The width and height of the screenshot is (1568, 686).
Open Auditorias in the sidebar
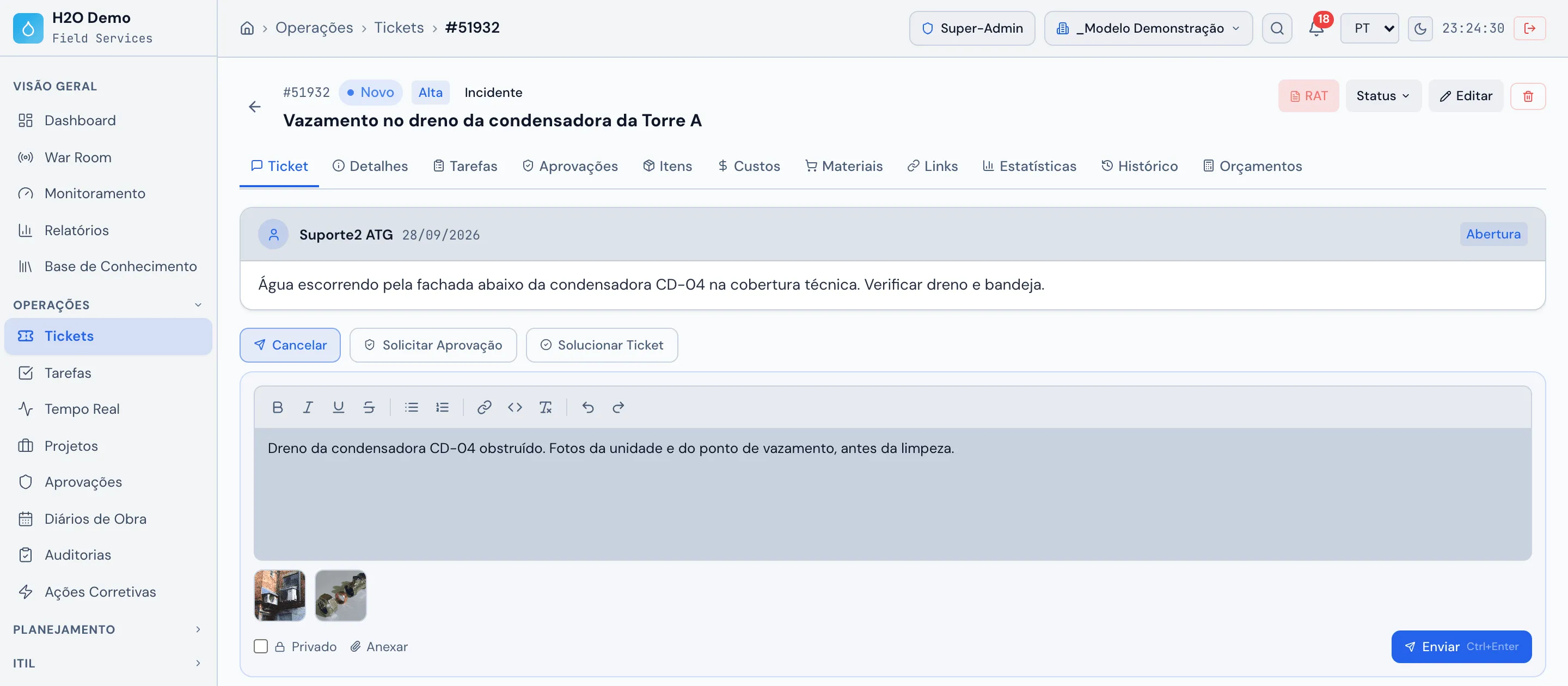coord(108,555)
